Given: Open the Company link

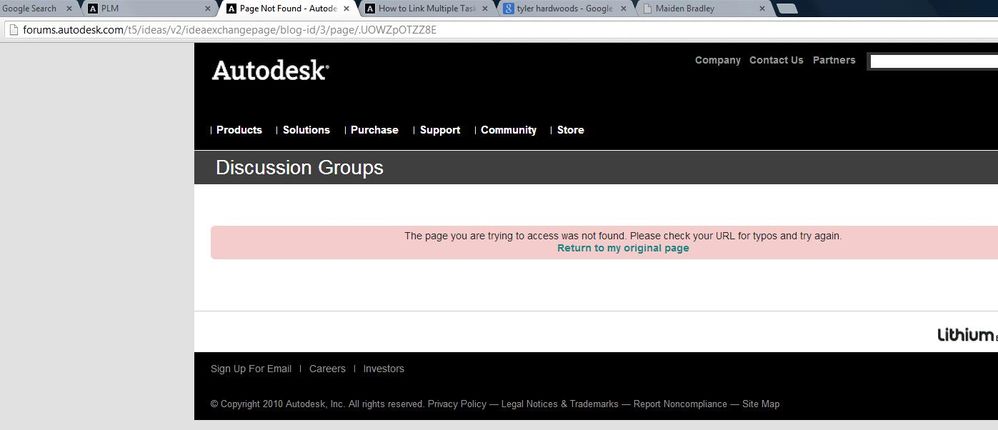Looking at the screenshot, I should (717, 60).
